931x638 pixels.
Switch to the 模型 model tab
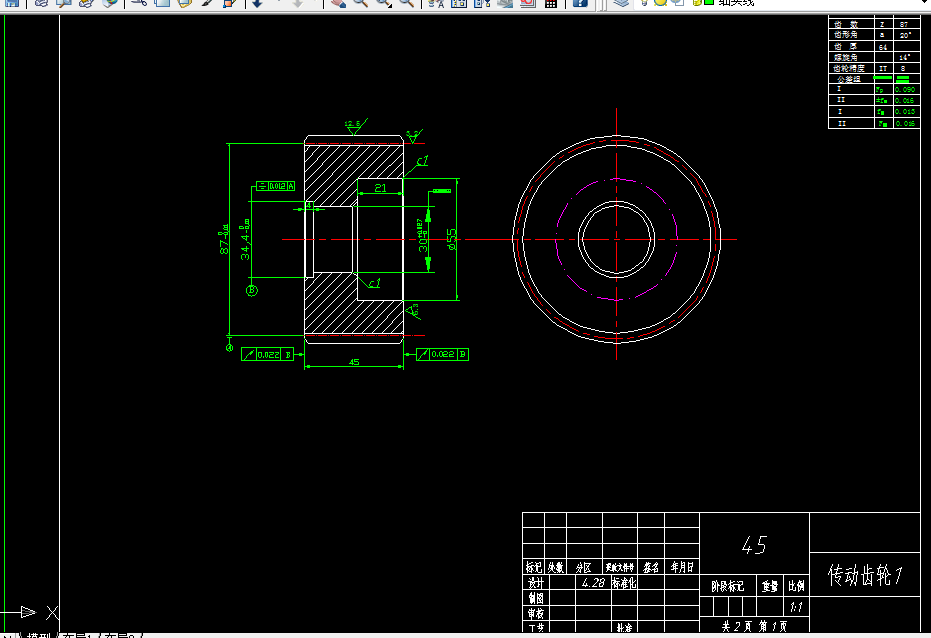tap(39, 636)
